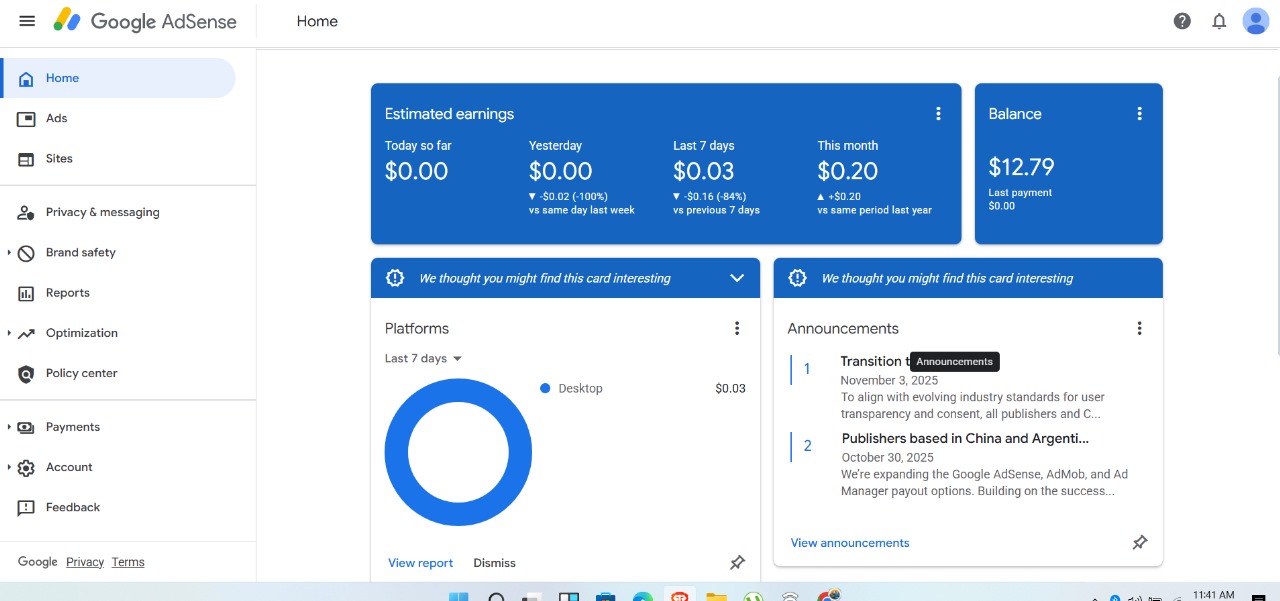
Task: Click the View report link
Action: pos(420,563)
